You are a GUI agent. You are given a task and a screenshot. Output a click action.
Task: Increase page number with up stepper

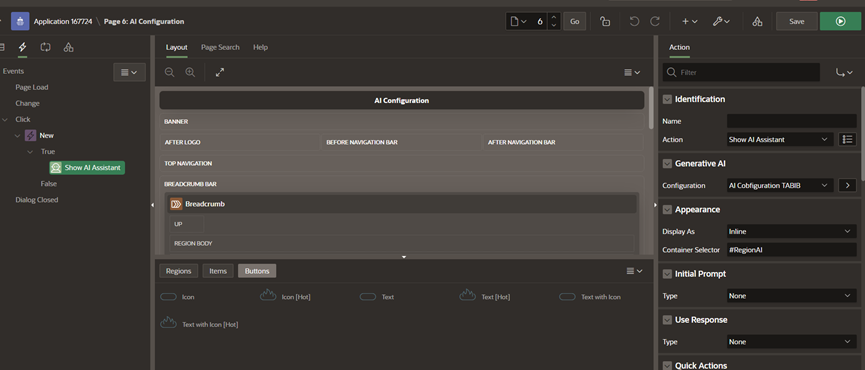coord(554,17)
